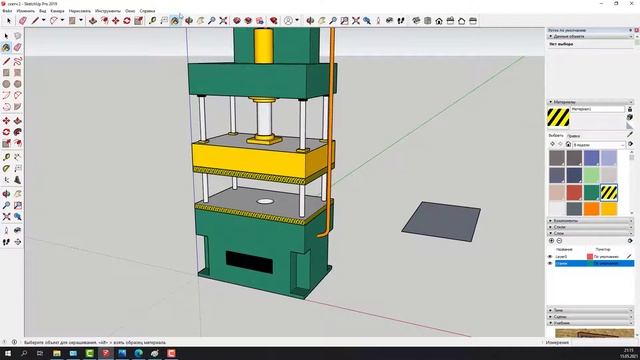Select the Make Component tool
This screenshot has width=640, height=360.
(x=18, y=36)
